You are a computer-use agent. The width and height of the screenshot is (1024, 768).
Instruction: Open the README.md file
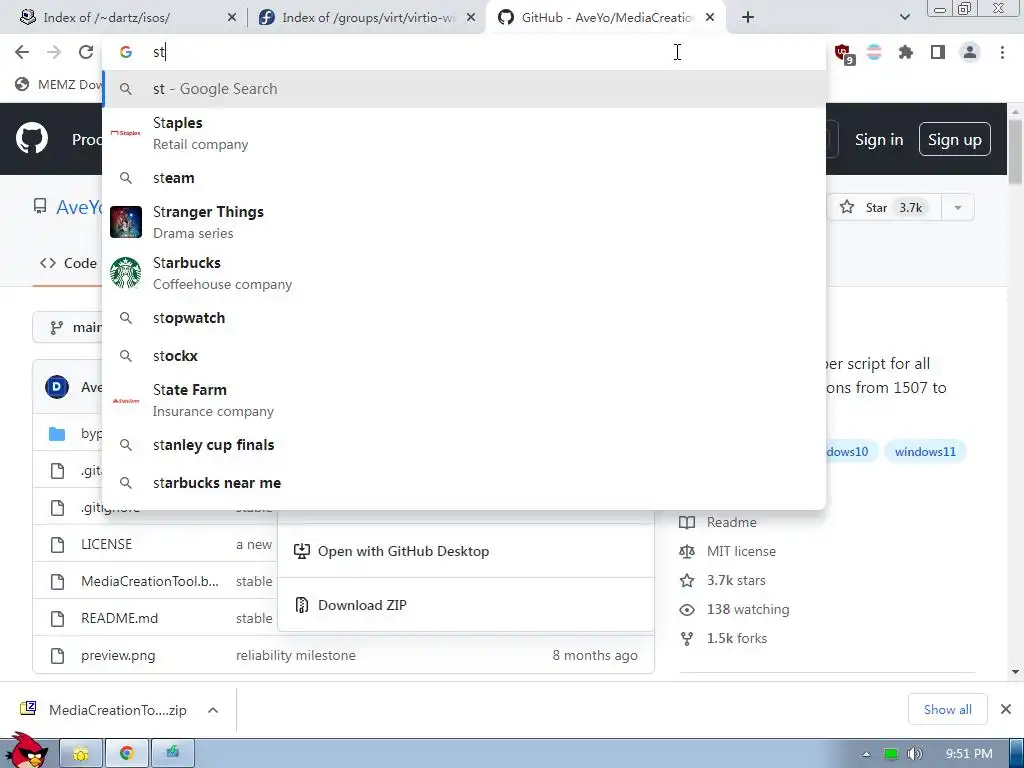click(120, 618)
